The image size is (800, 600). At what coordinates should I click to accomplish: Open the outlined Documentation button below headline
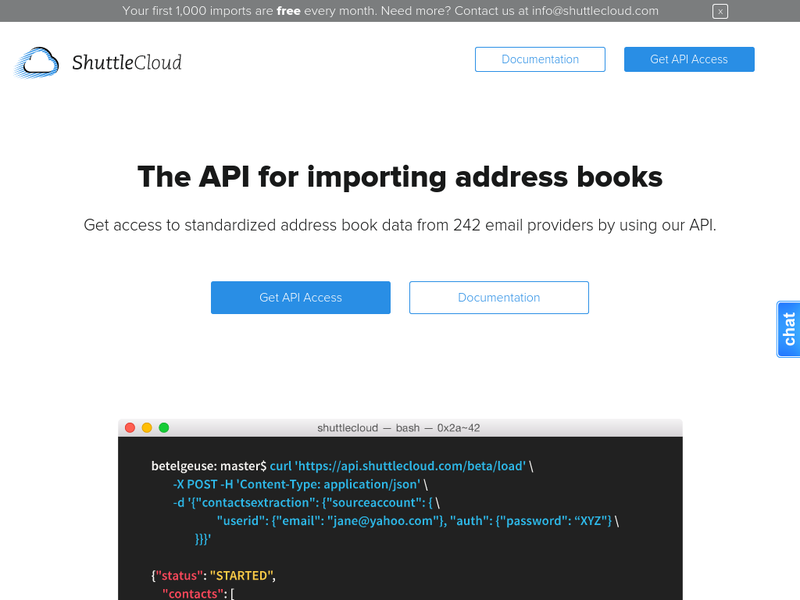(x=498, y=297)
